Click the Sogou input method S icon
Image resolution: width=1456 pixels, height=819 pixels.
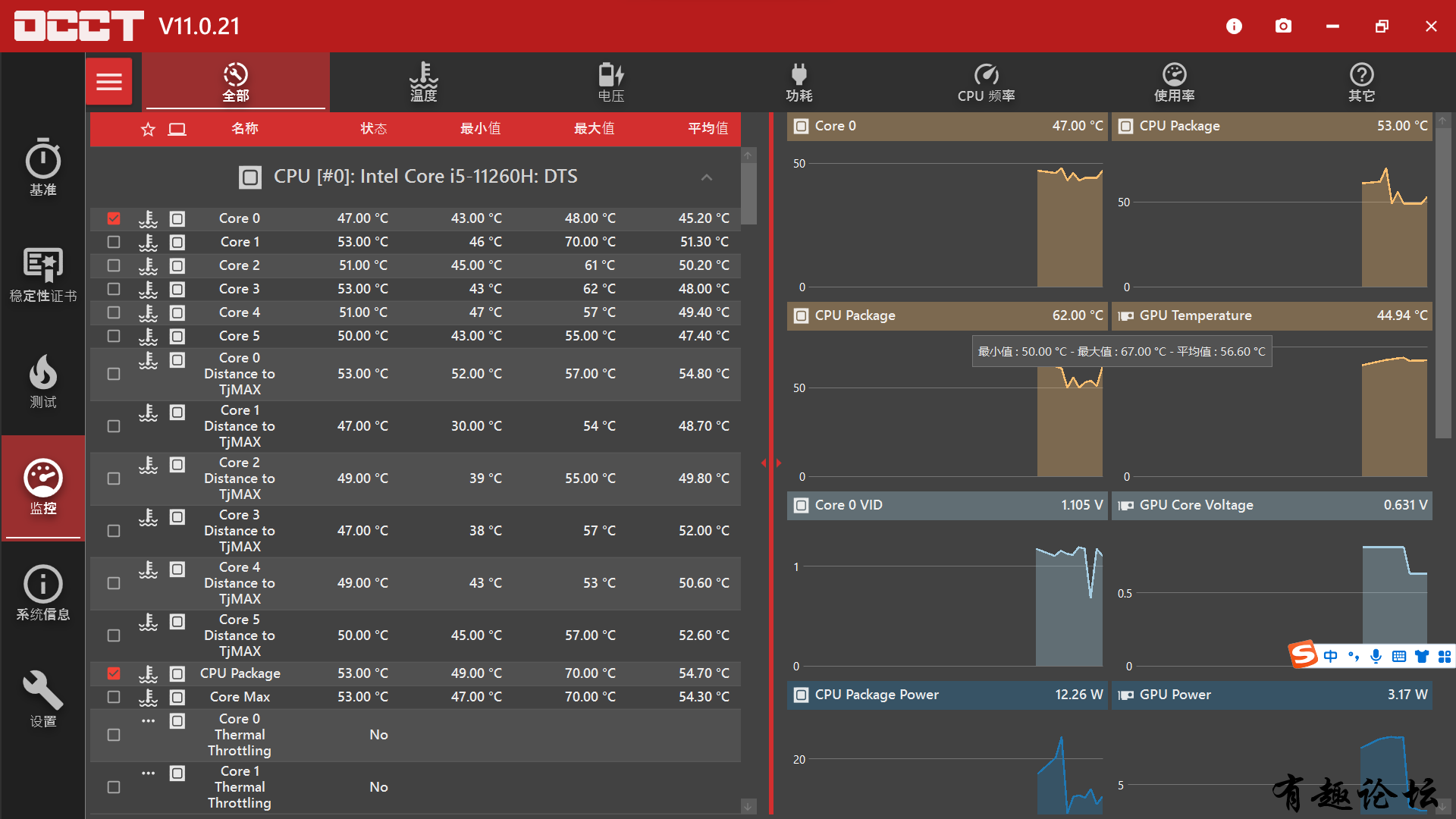tap(1304, 654)
